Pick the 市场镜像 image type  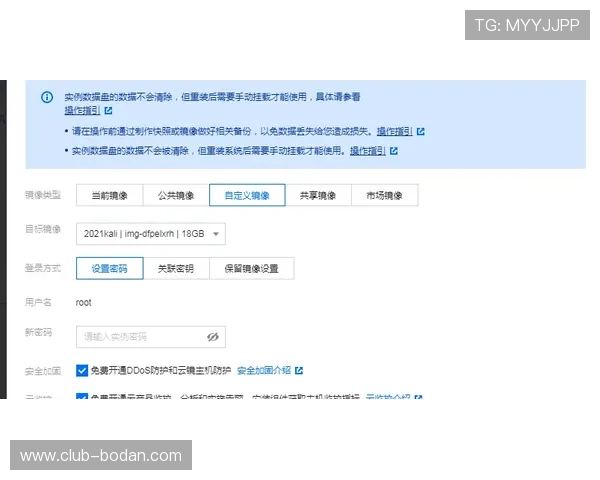point(385,195)
